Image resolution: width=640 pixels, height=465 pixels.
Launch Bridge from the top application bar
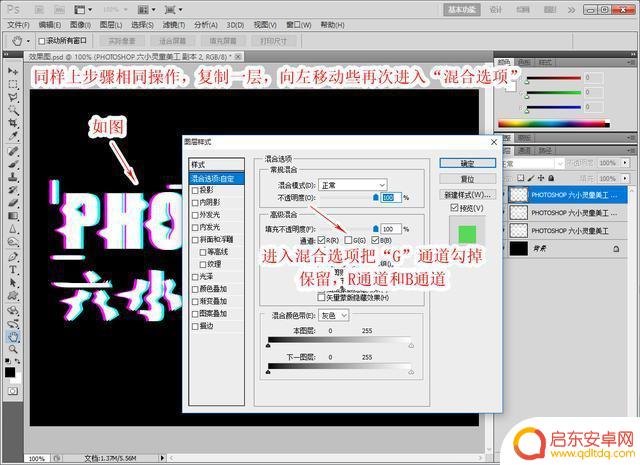point(40,9)
